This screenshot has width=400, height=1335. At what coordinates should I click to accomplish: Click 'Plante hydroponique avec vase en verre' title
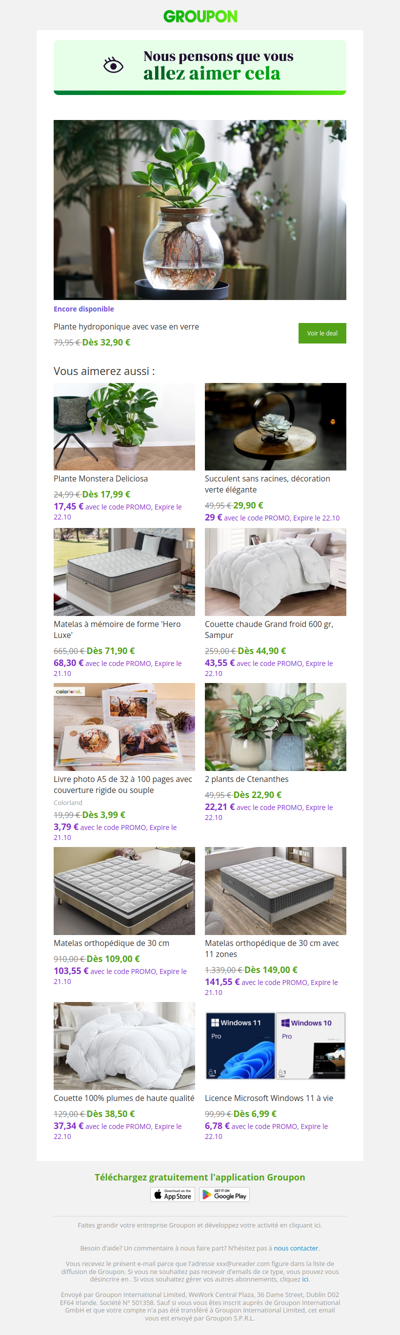tap(126, 327)
